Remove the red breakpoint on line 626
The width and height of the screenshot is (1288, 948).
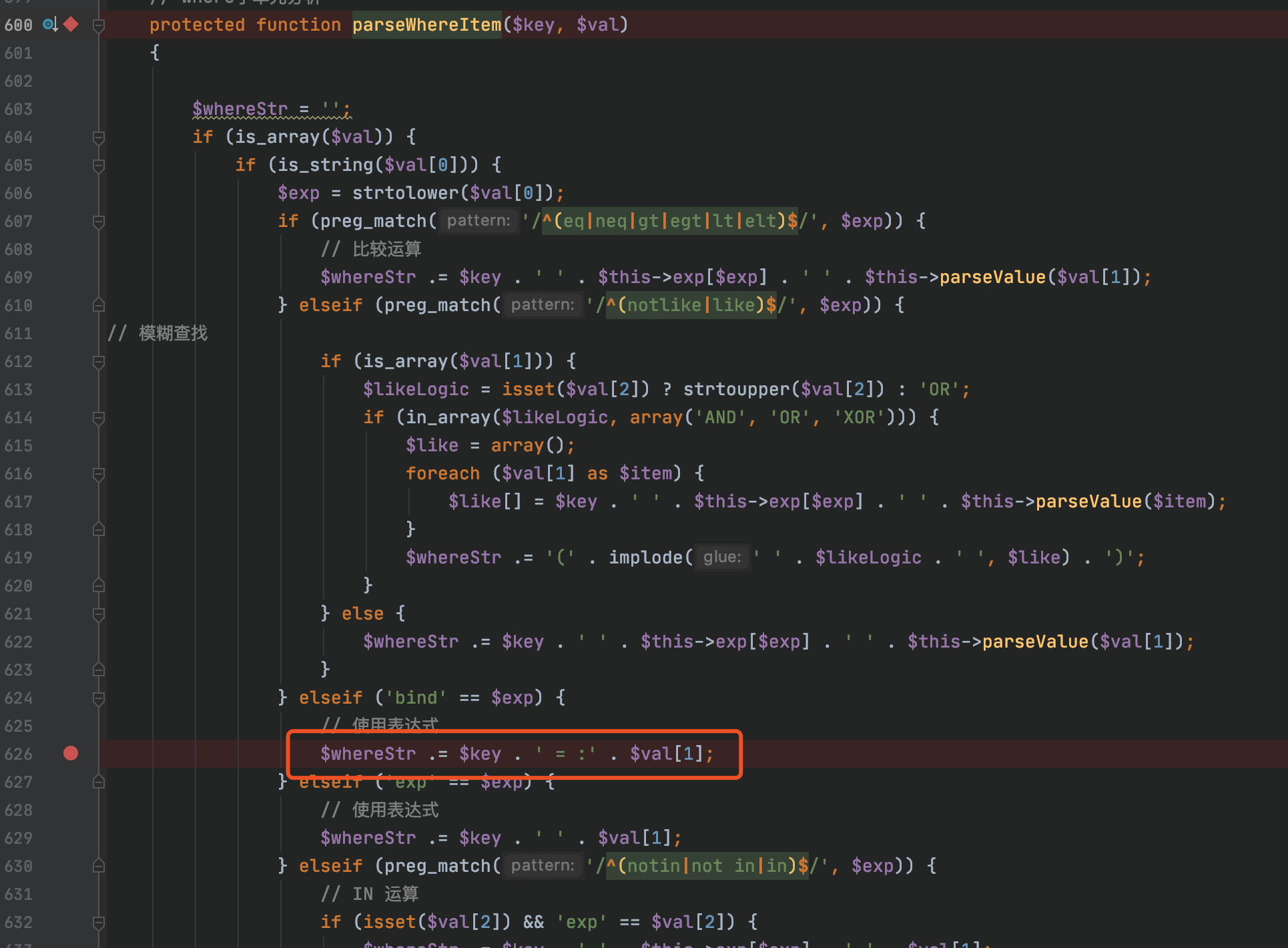click(71, 754)
